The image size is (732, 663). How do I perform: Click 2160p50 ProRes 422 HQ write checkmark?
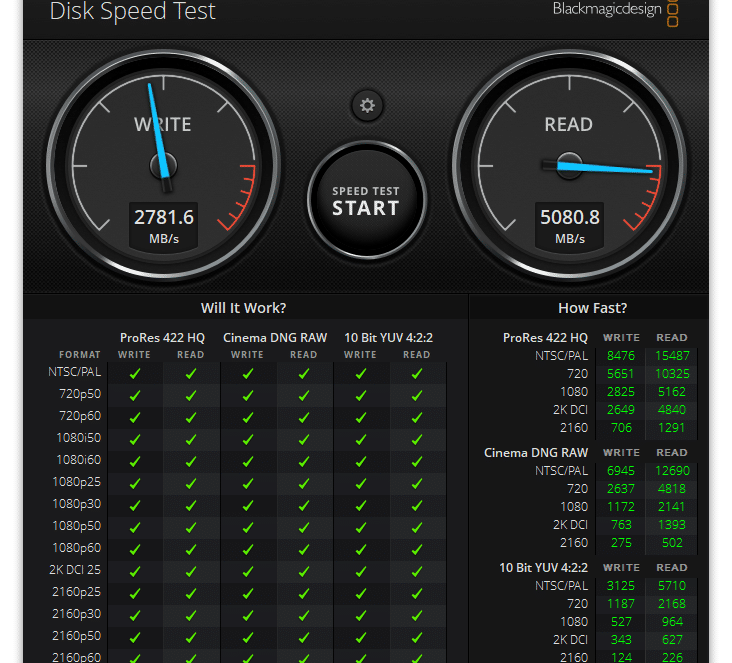(x=135, y=637)
